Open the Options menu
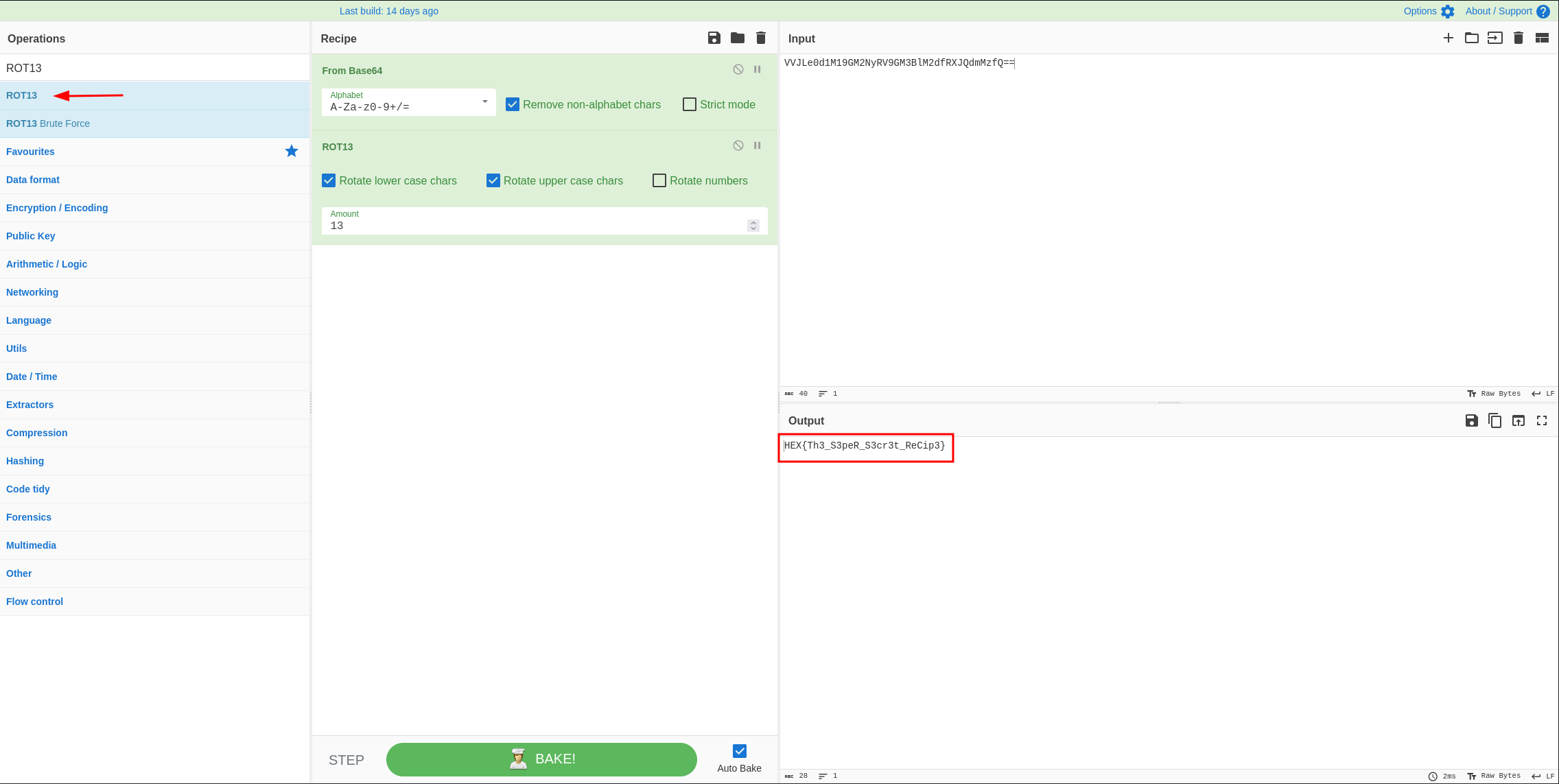Image resolution: width=1559 pixels, height=784 pixels. tap(1428, 11)
